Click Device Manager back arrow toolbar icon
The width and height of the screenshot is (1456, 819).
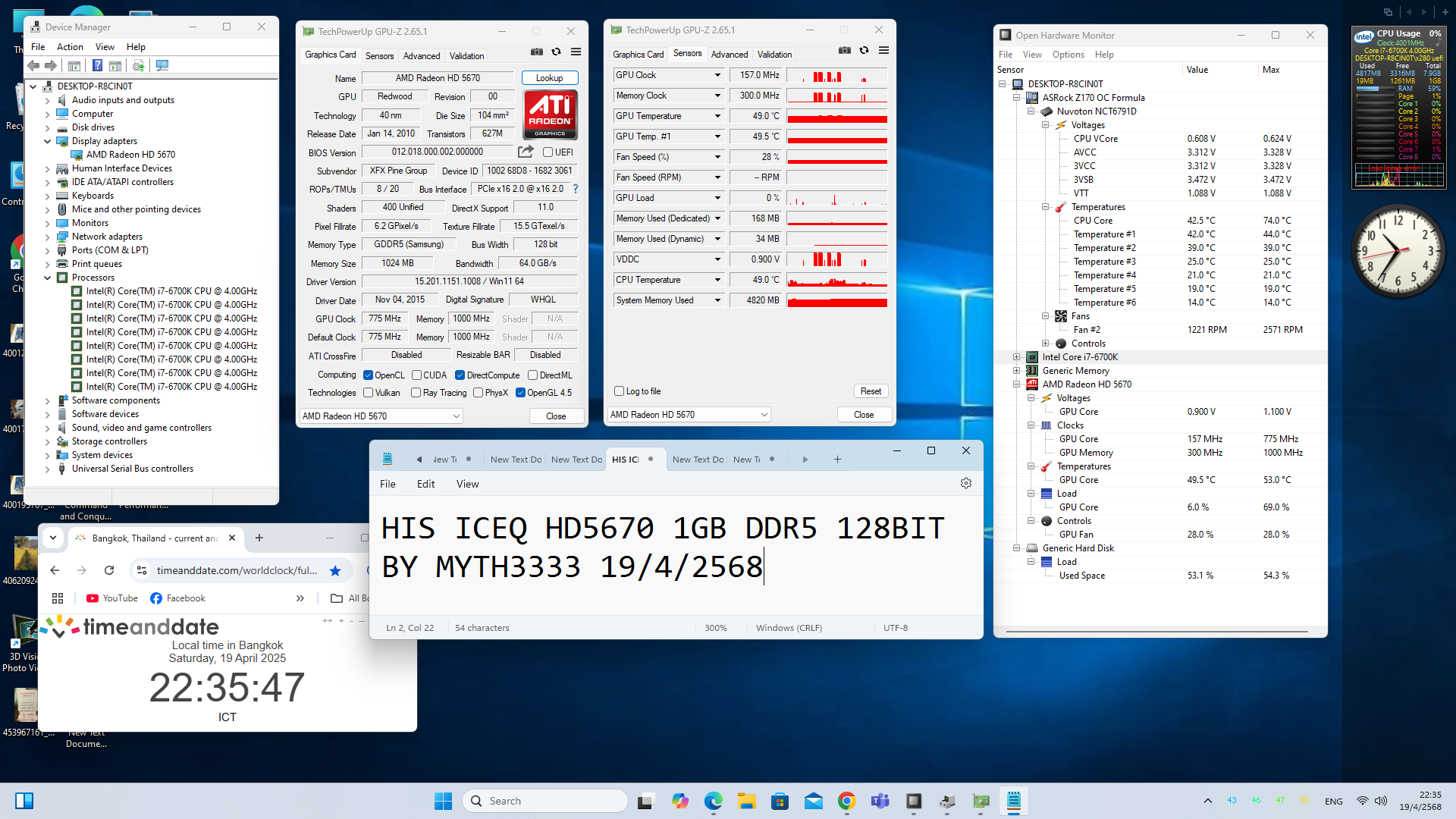click(33, 66)
